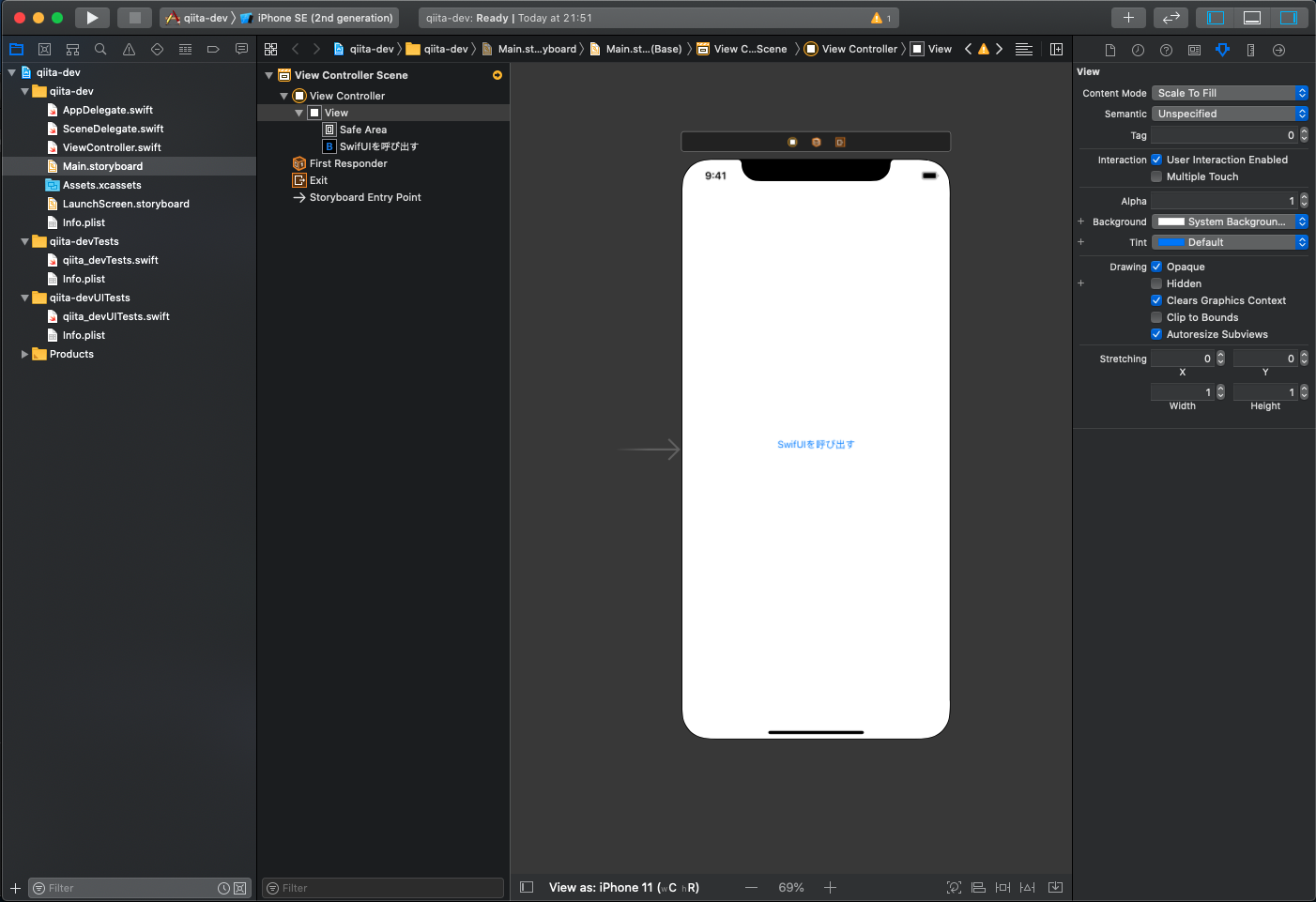This screenshot has width=1316, height=902.
Task: Open the Background color dropdown
Action: pos(1230,222)
